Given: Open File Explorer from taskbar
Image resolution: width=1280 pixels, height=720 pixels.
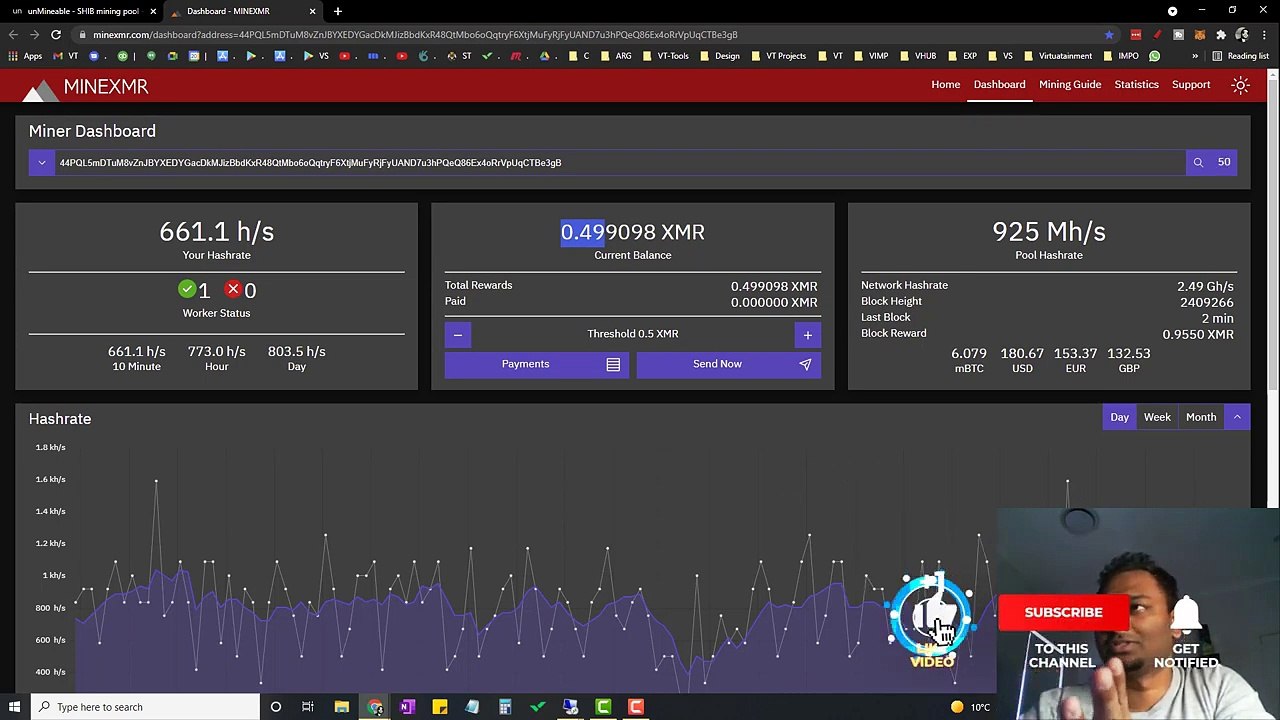Looking at the screenshot, I should click(341, 707).
